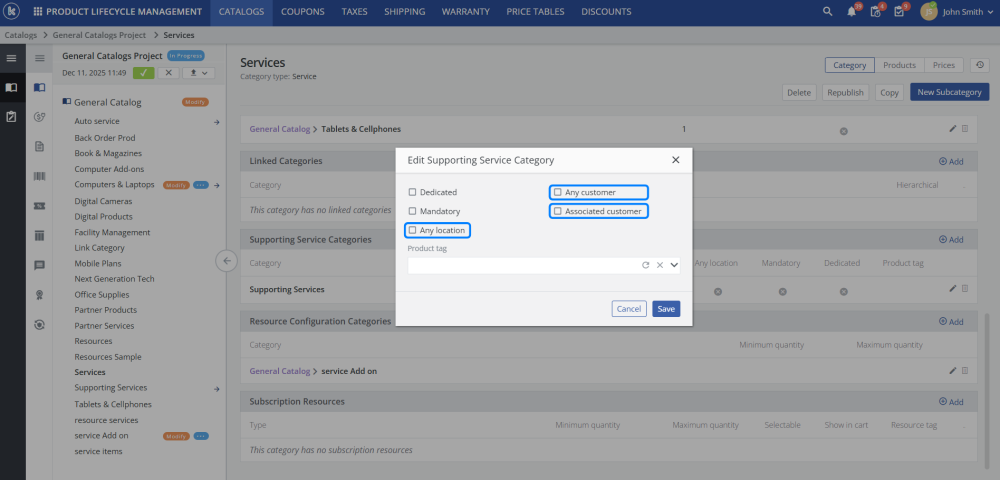Switch to the Products tab
This screenshot has height=480, width=1000.
899,65
